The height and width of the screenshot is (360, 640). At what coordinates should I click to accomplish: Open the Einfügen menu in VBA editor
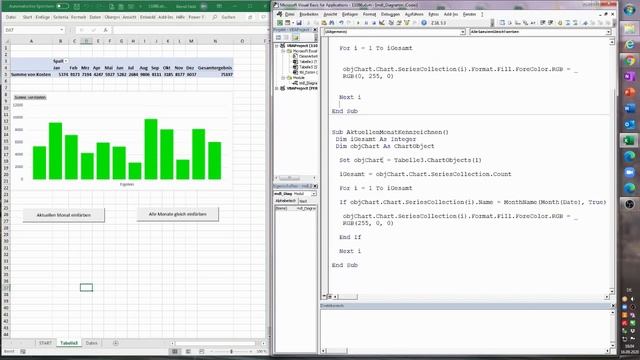[350, 14]
